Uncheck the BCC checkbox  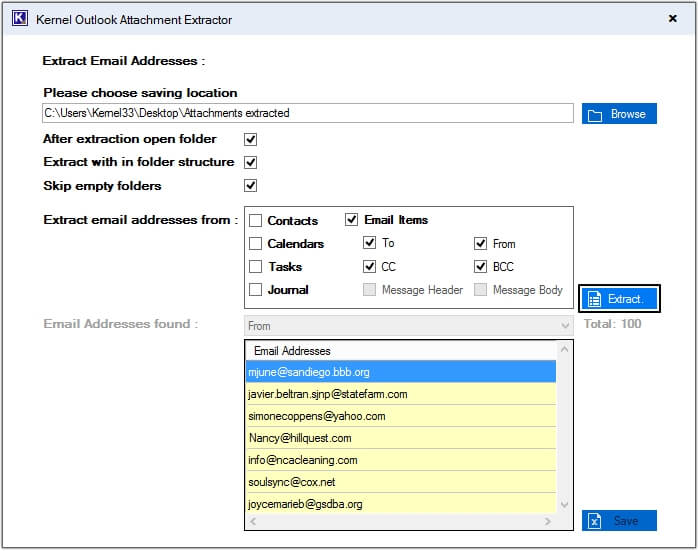tap(480, 267)
